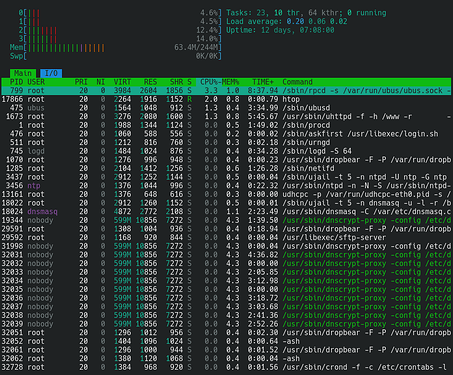Click the MEM% column header
The image size is (453, 375).
pyautogui.click(x=231, y=82)
